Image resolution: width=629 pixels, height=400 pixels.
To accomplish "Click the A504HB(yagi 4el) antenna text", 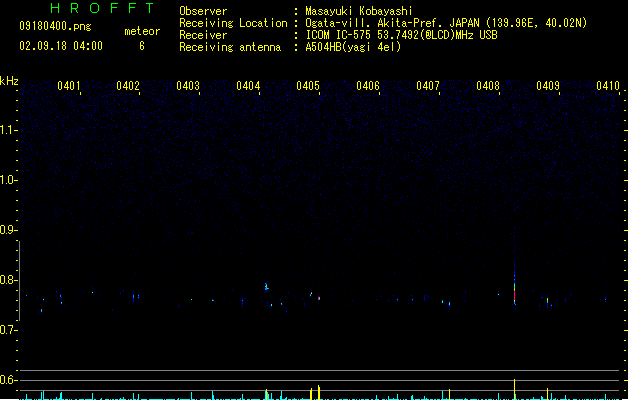I will [x=353, y=47].
